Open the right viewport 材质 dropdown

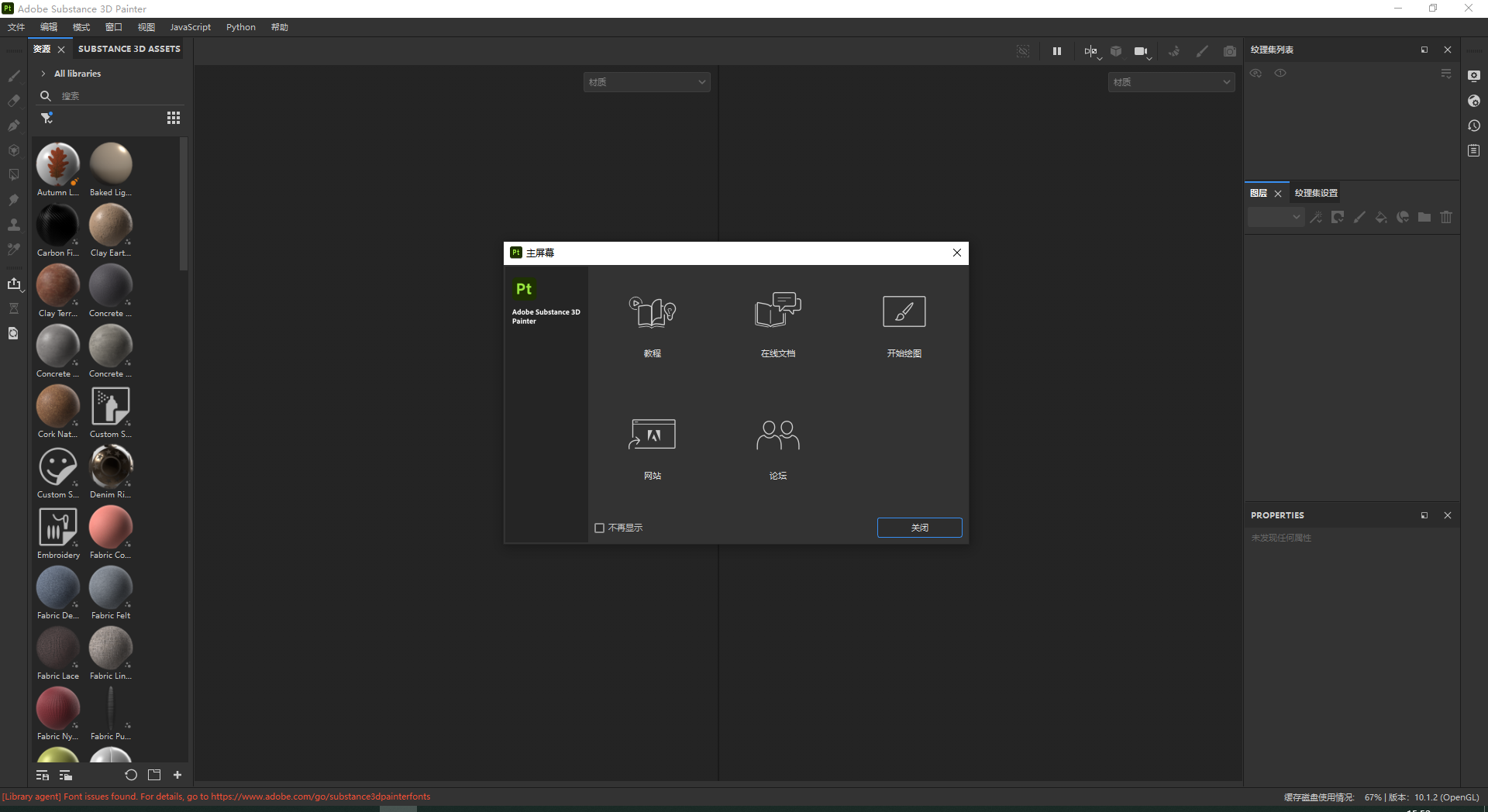(x=1171, y=82)
